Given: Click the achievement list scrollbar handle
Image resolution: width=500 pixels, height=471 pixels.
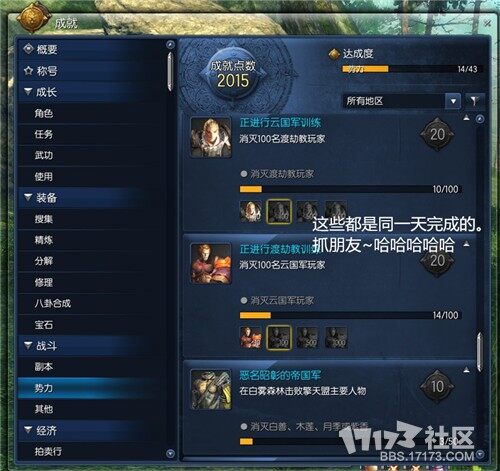Looking at the screenshot, I should click(x=480, y=352).
